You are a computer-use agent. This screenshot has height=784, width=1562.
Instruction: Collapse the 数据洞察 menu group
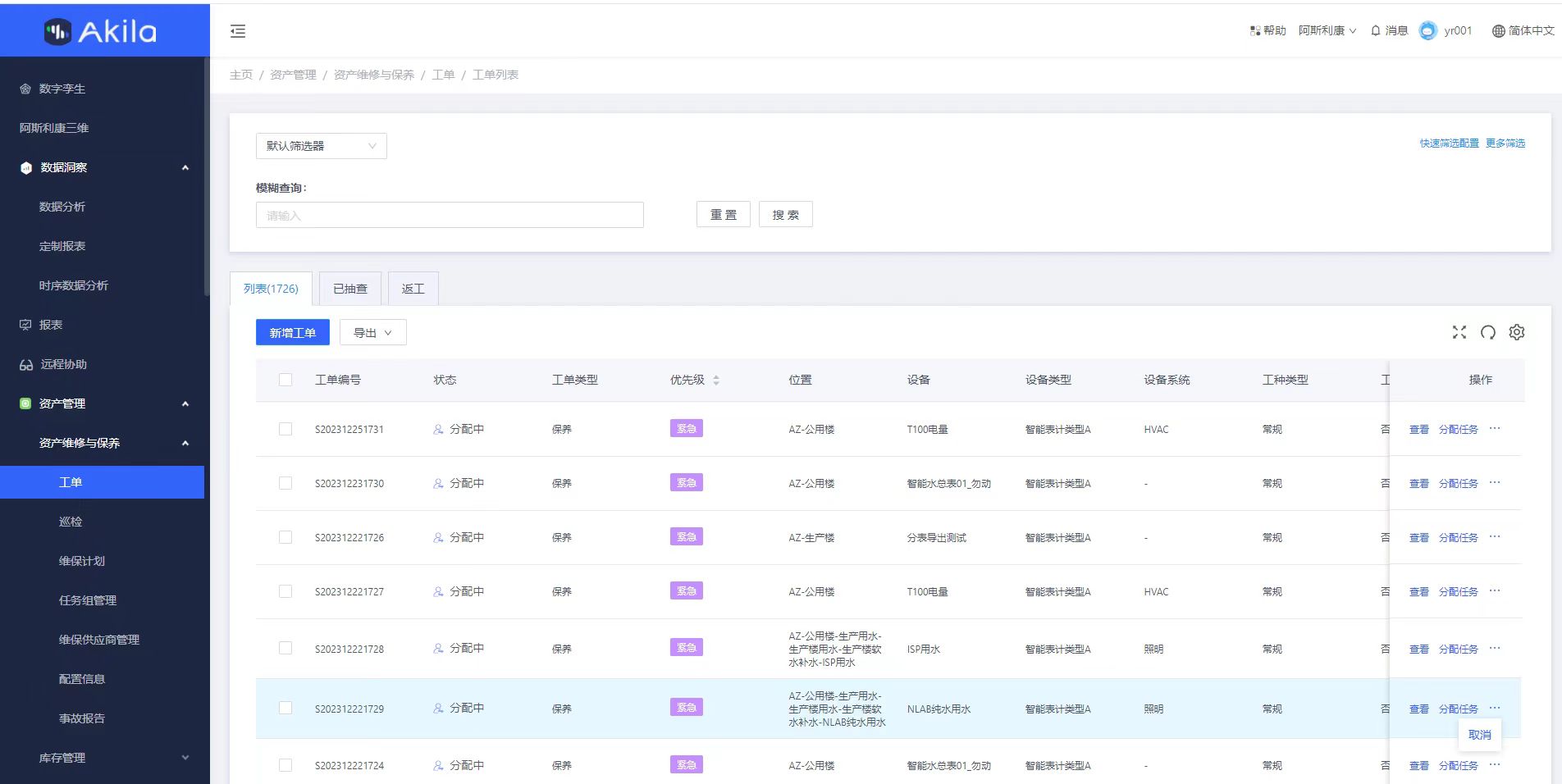pos(185,167)
